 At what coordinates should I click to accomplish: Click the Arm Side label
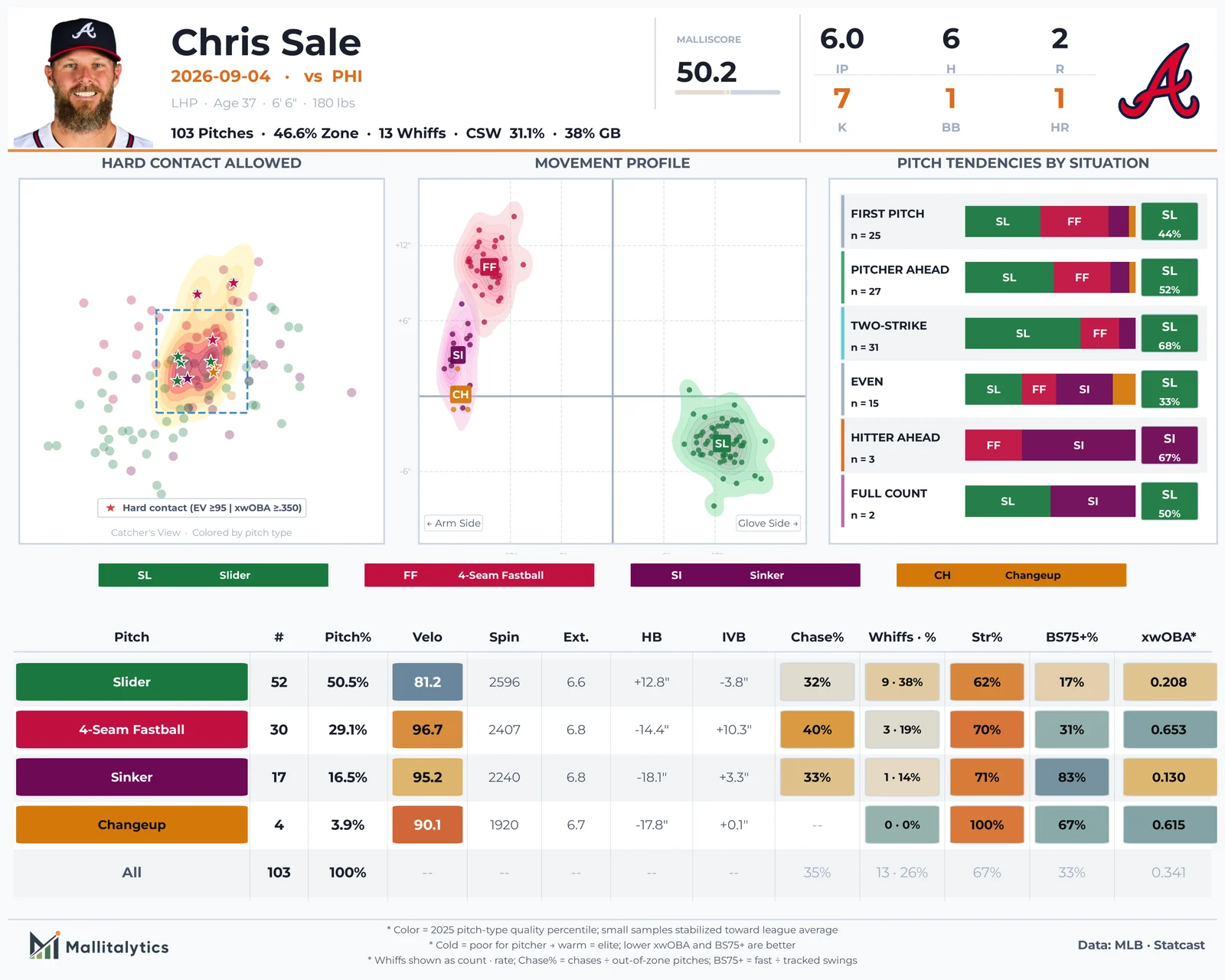pyautogui.click(x=454, y=523)
